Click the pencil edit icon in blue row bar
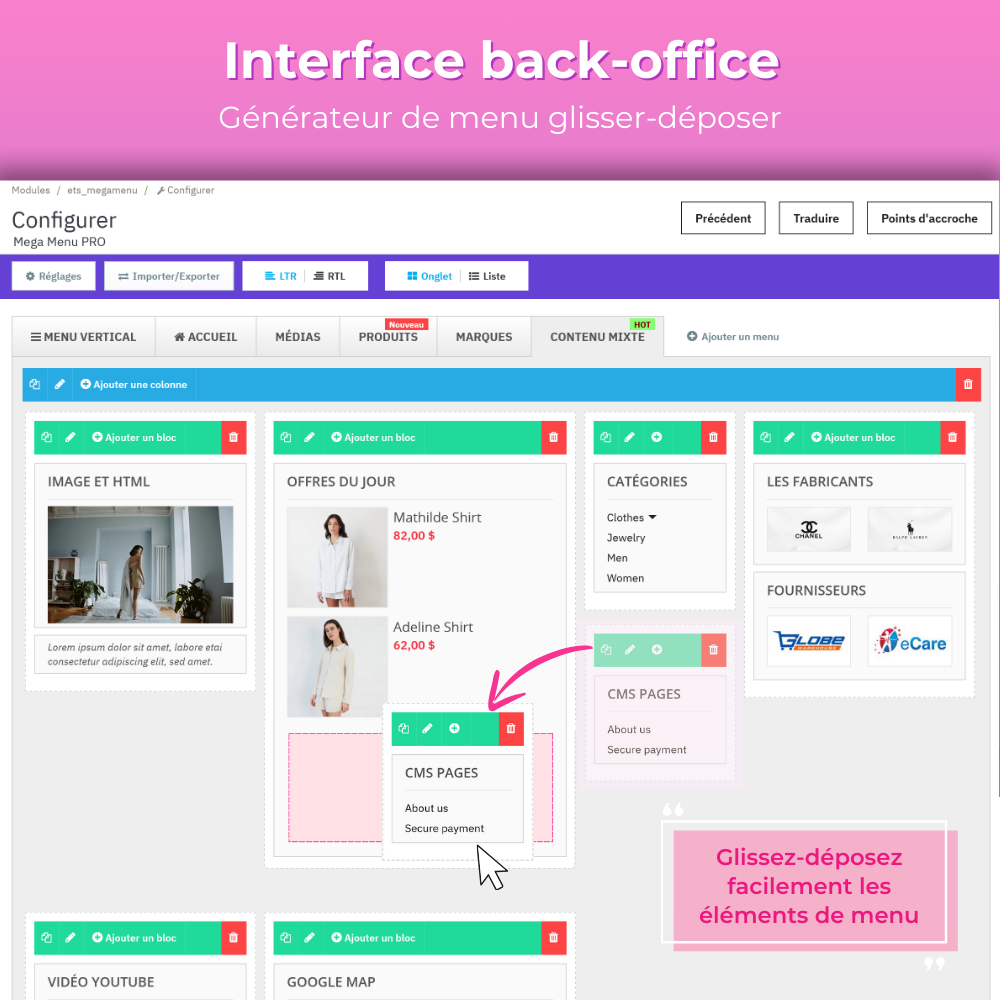The width and height of the screenshot is (1000, 1000). [60, 385]
